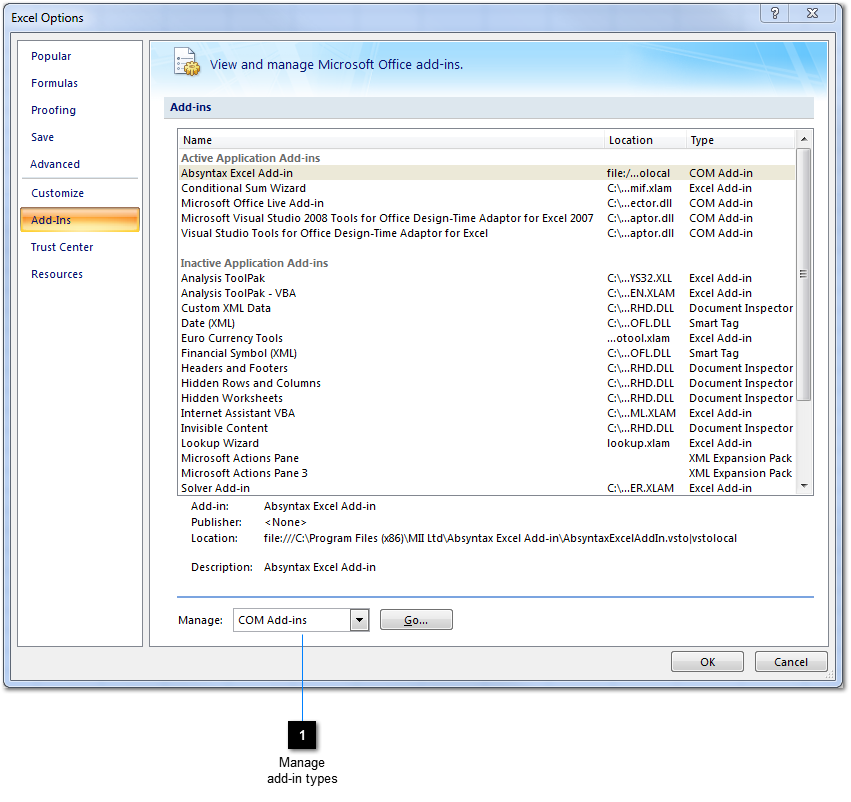Select Conditional Sum Wizard row
This screenshot has height=802, width=851.
[487, 188]
